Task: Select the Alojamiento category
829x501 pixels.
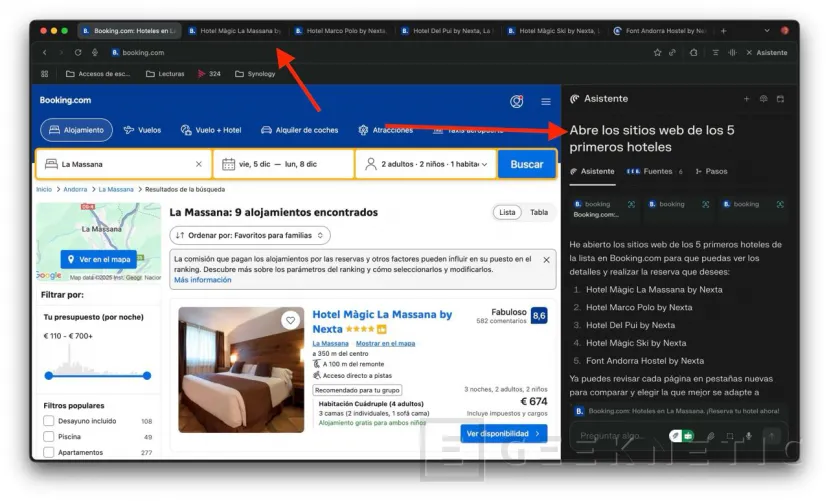Action: pyautogui.click(x=76, y=130)
